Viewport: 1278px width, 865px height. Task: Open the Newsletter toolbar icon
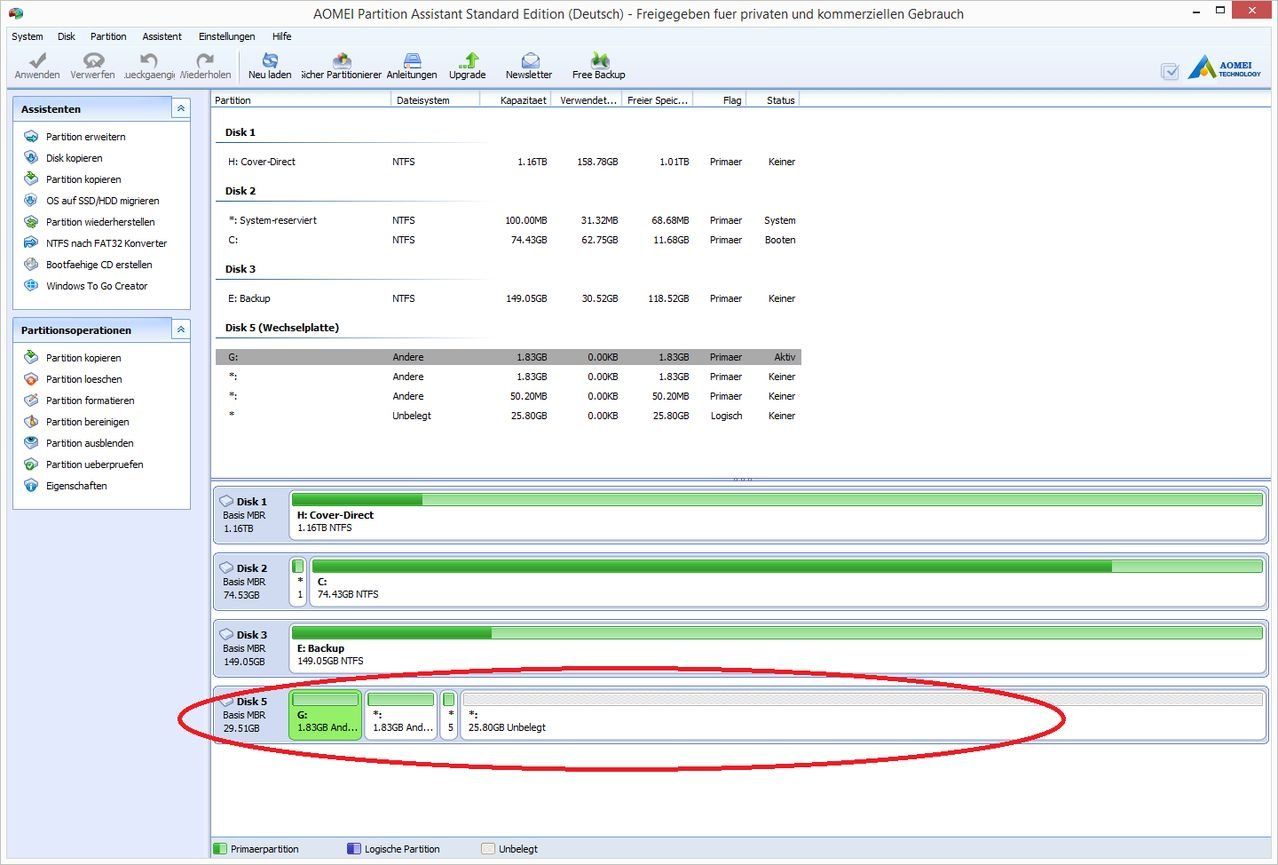[529, 67]
